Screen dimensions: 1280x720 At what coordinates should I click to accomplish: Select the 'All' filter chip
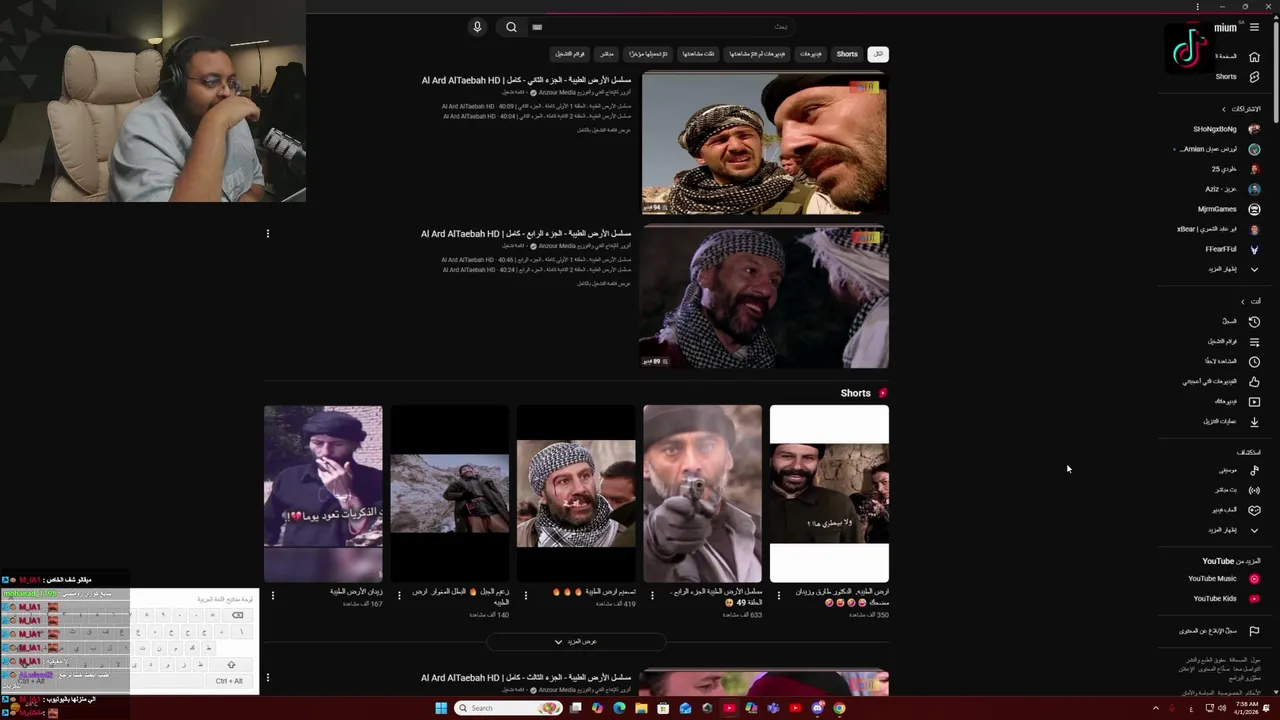coord(877,54)
